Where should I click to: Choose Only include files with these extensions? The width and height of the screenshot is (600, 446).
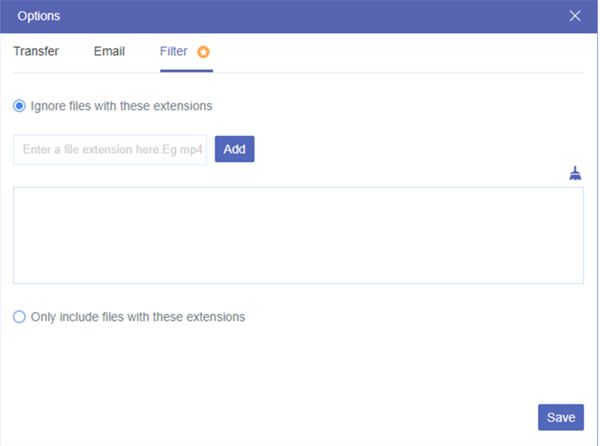20,317
